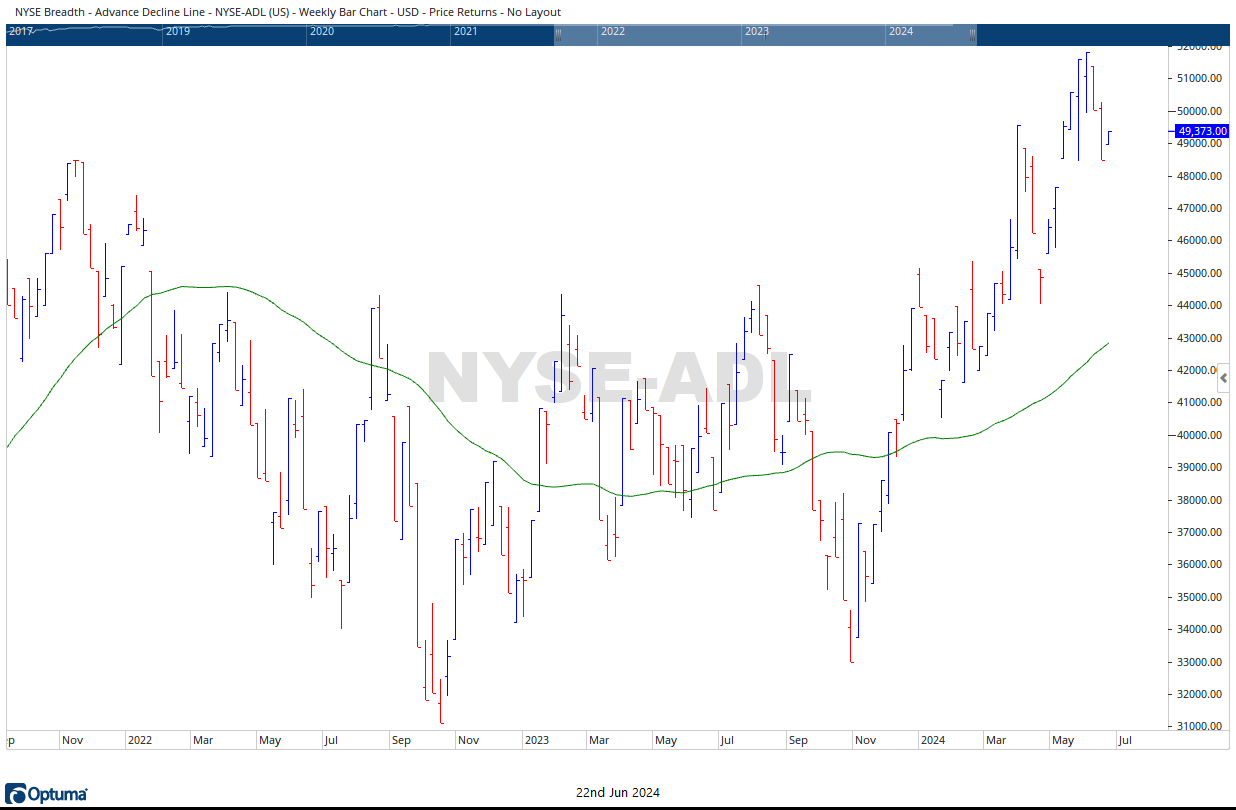The height and width of the screenshot is (810, 1236).
Task: Click the left grip handle on the navigator
Action: pyautogui.click(x=560, y=35)
